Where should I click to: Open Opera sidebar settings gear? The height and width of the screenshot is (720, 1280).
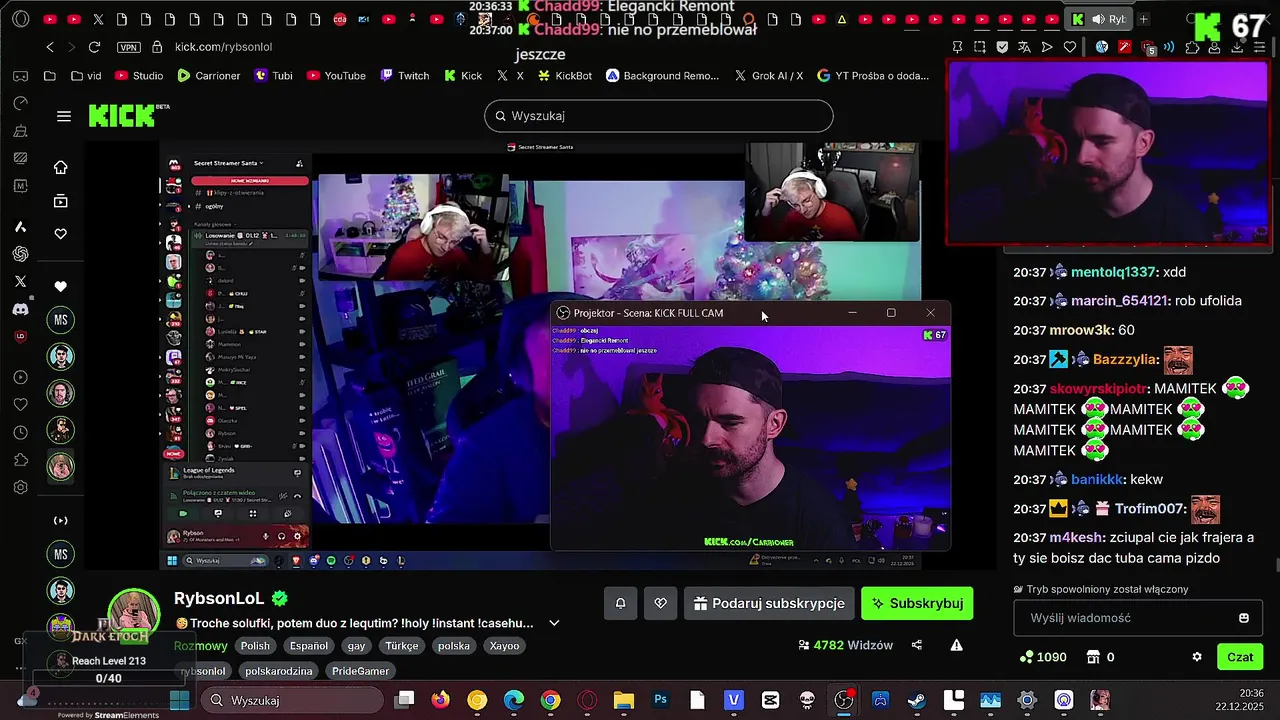click(x=20, y=487)
